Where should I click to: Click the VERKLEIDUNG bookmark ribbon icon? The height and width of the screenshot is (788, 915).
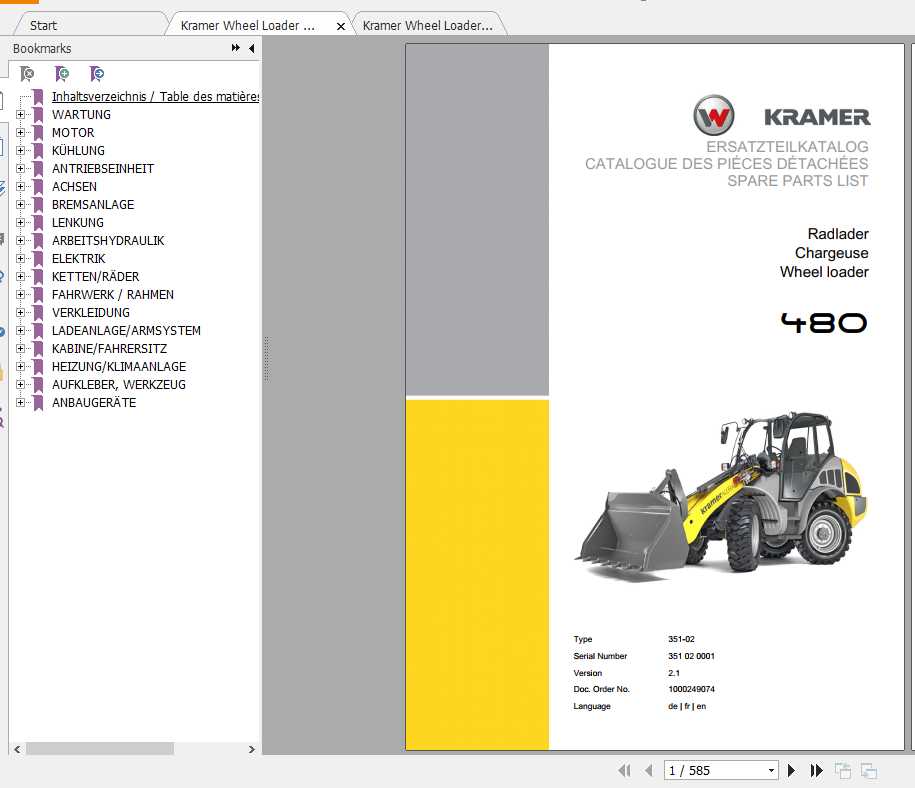pyautogui.click(x=38, y=312)
